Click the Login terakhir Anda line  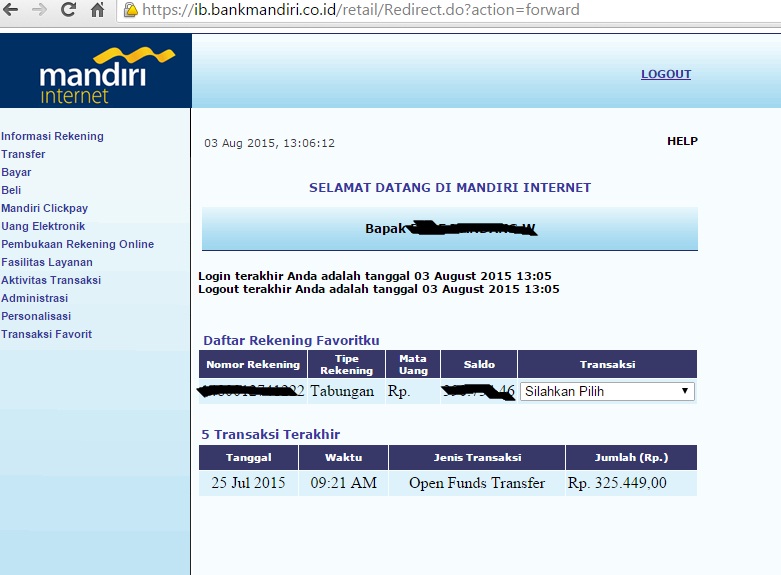coord(375,276)
